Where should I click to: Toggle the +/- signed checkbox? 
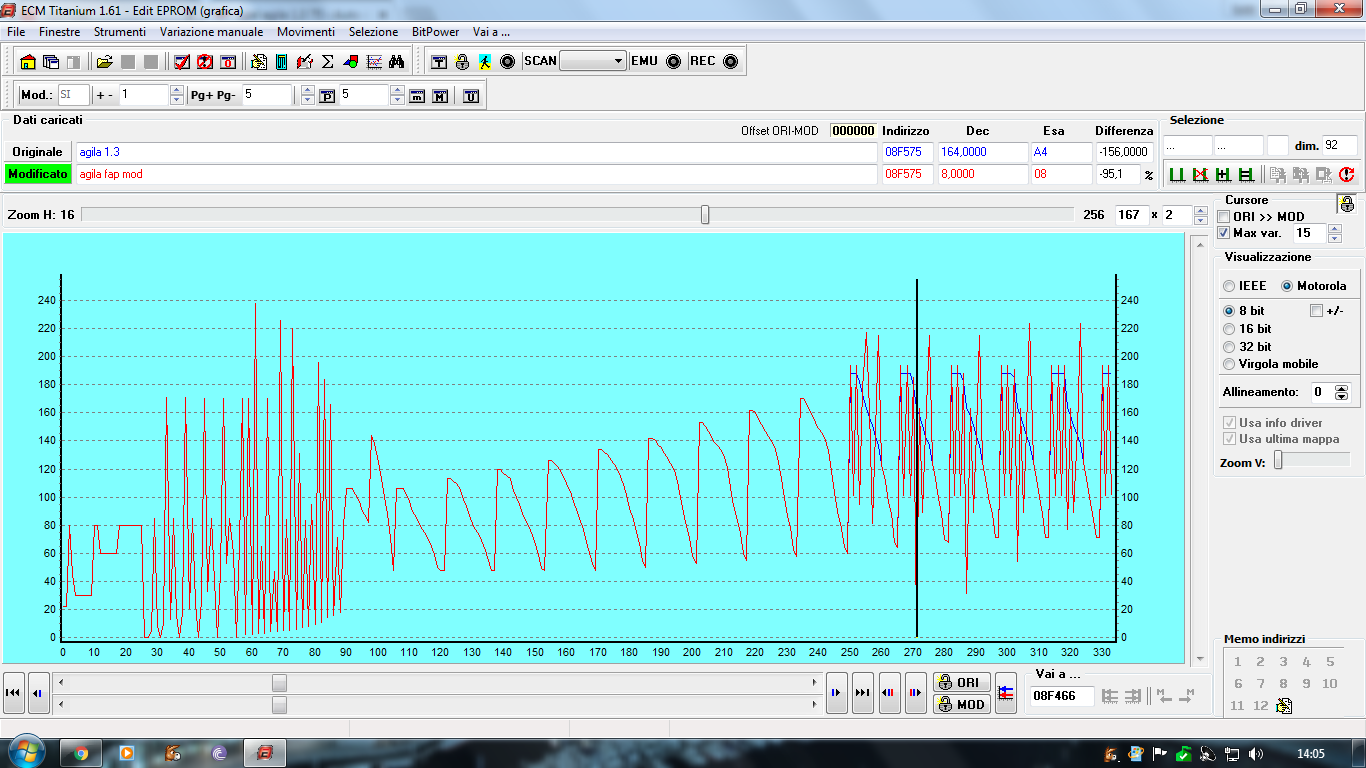click(1316, 311)
